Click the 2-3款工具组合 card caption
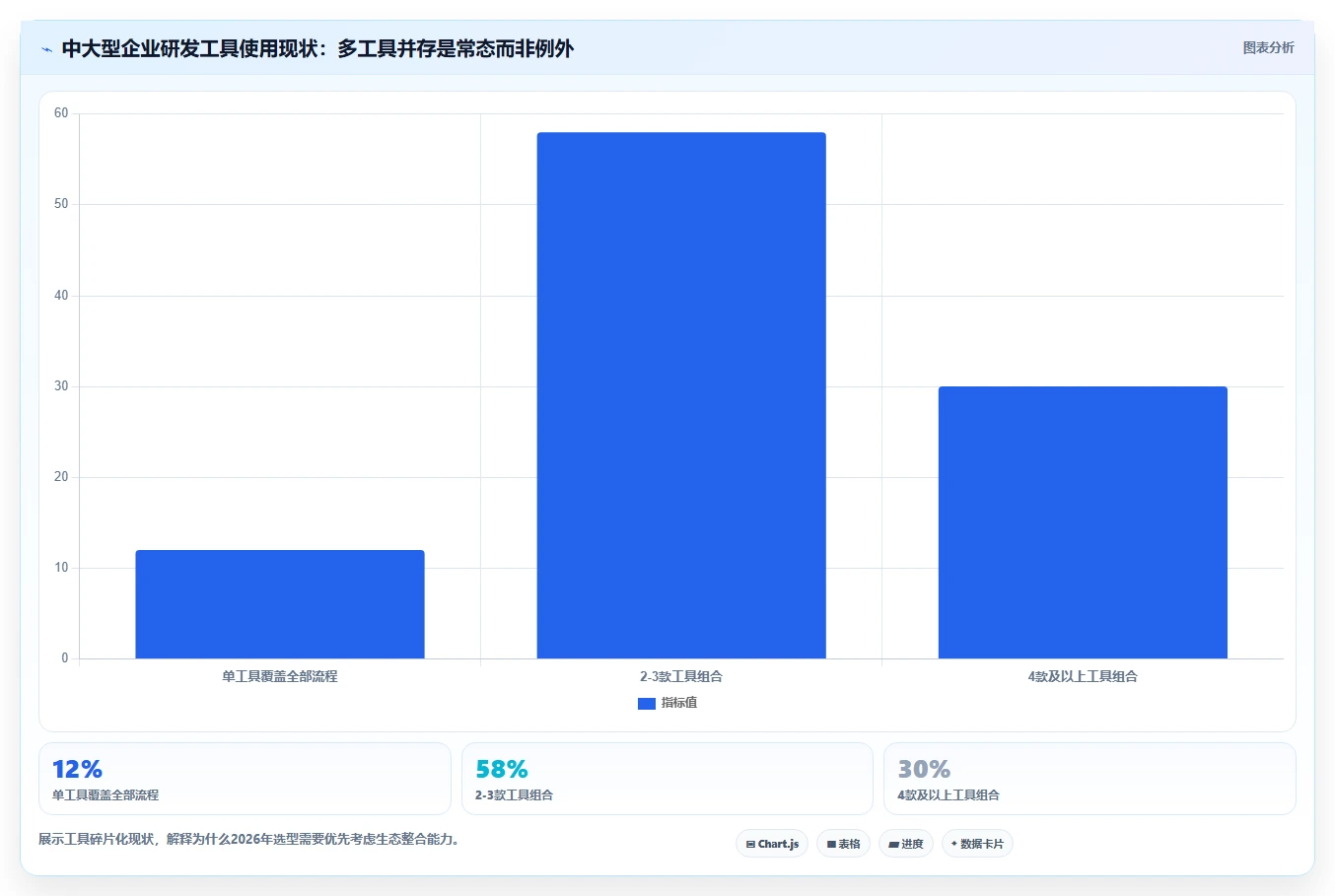 click(x=514, y=795)
